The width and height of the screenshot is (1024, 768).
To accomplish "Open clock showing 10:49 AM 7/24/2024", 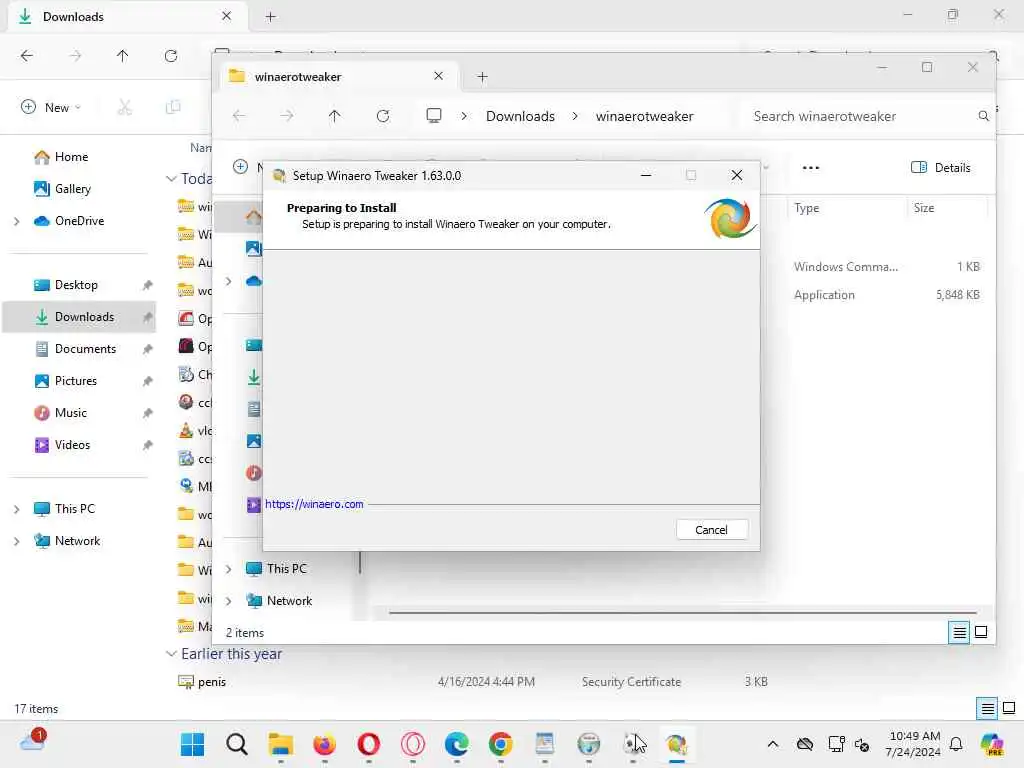I will tap(913, 744).
